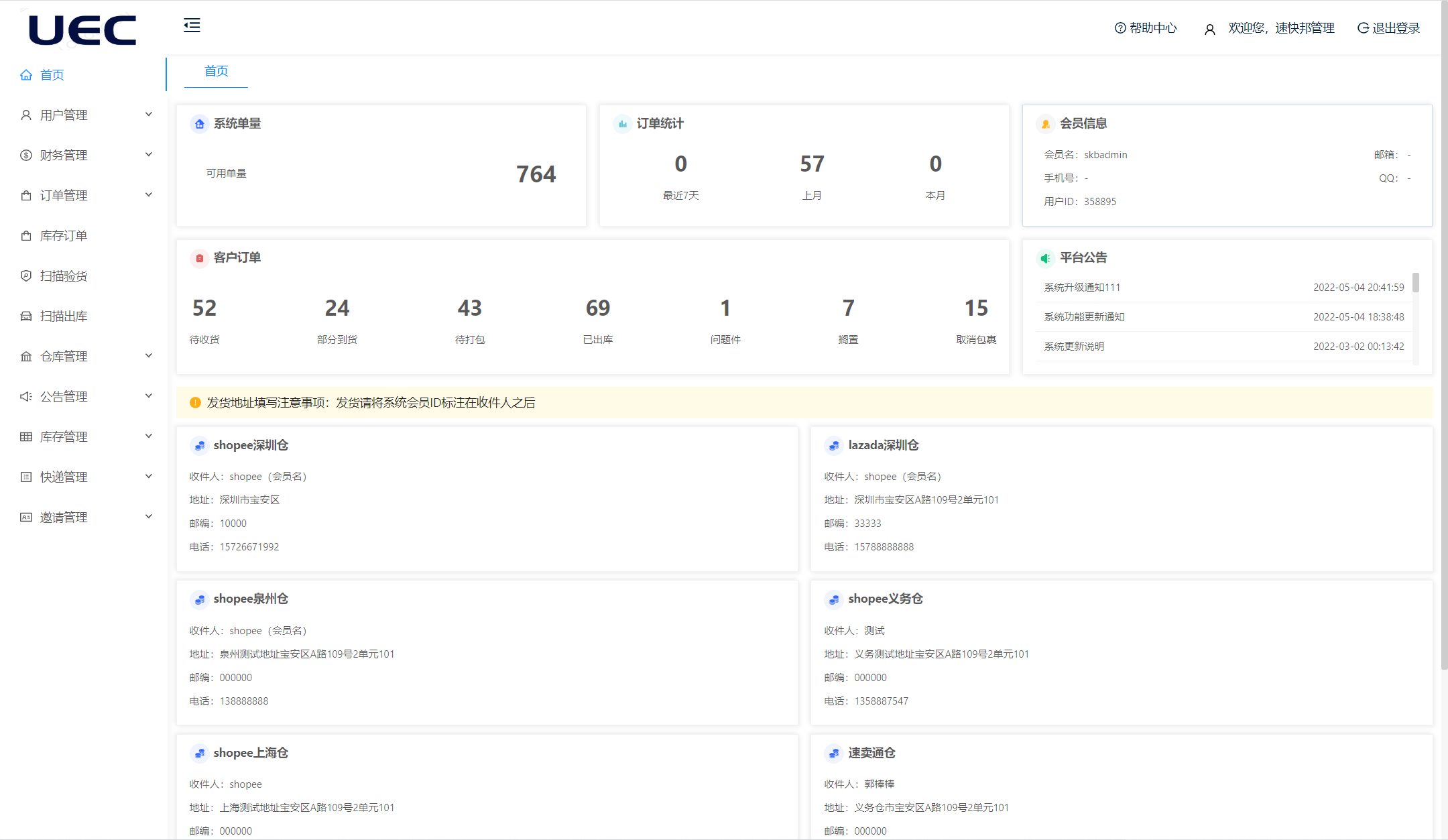
Task: Expand the 用户管理 menu chevron
Action: (149, 115)
